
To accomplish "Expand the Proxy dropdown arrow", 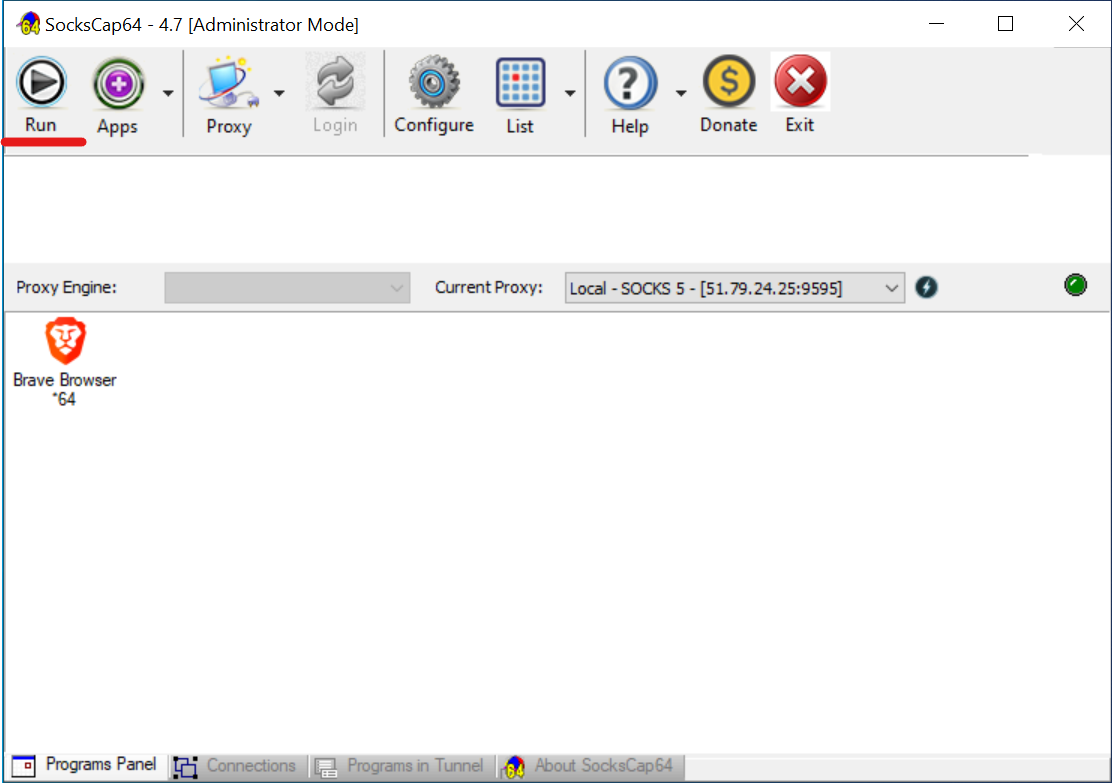I will coord(279,93).
